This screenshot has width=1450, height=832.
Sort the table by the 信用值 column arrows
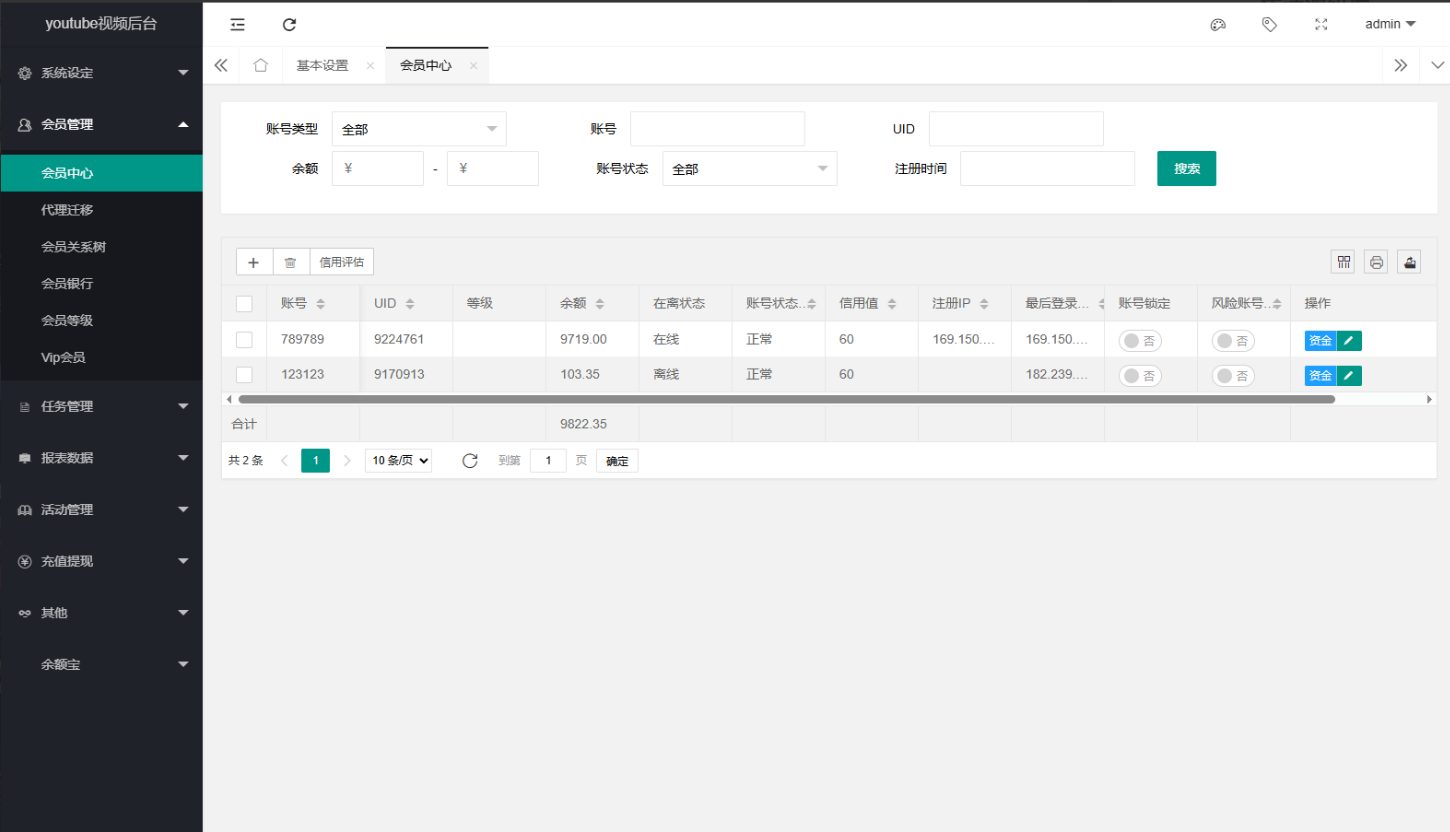(x=892, y=304)
